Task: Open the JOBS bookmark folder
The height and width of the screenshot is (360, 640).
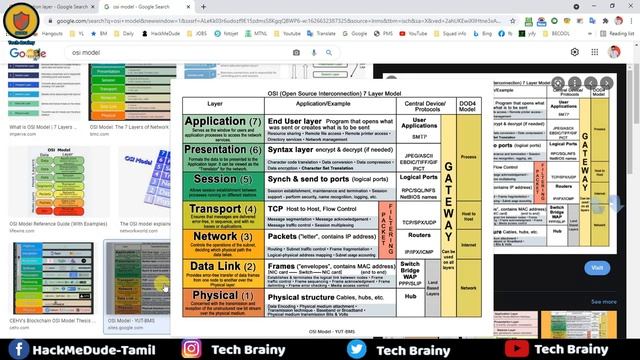Action: (x=197, y=33)
